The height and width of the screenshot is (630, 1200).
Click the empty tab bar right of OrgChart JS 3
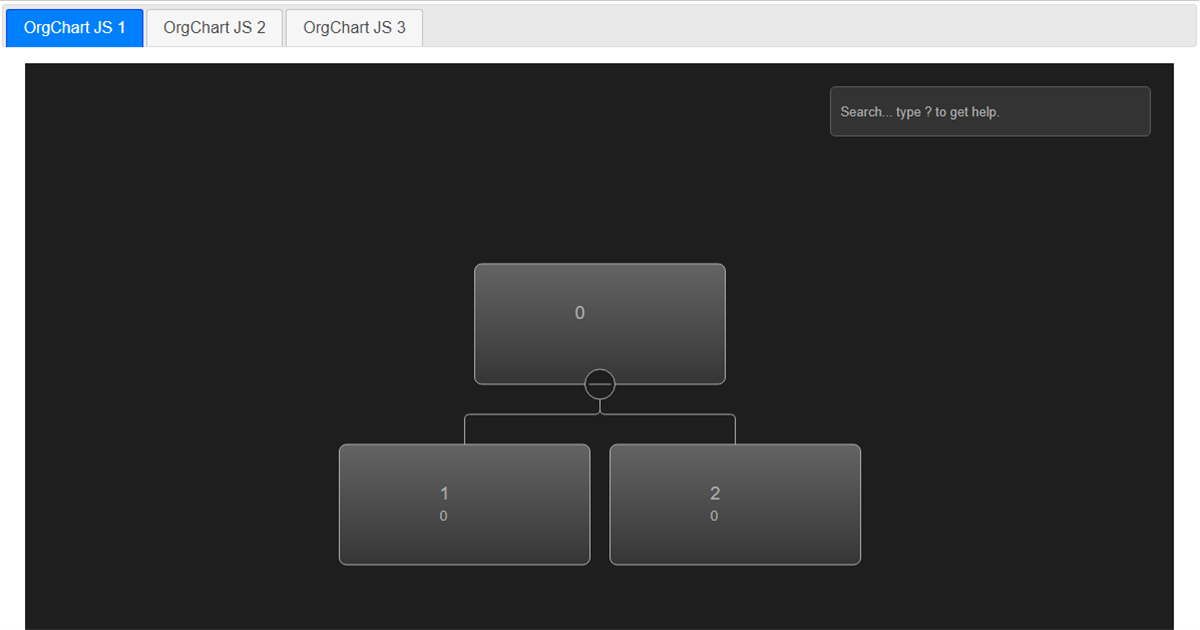click(x=800, y=28)
